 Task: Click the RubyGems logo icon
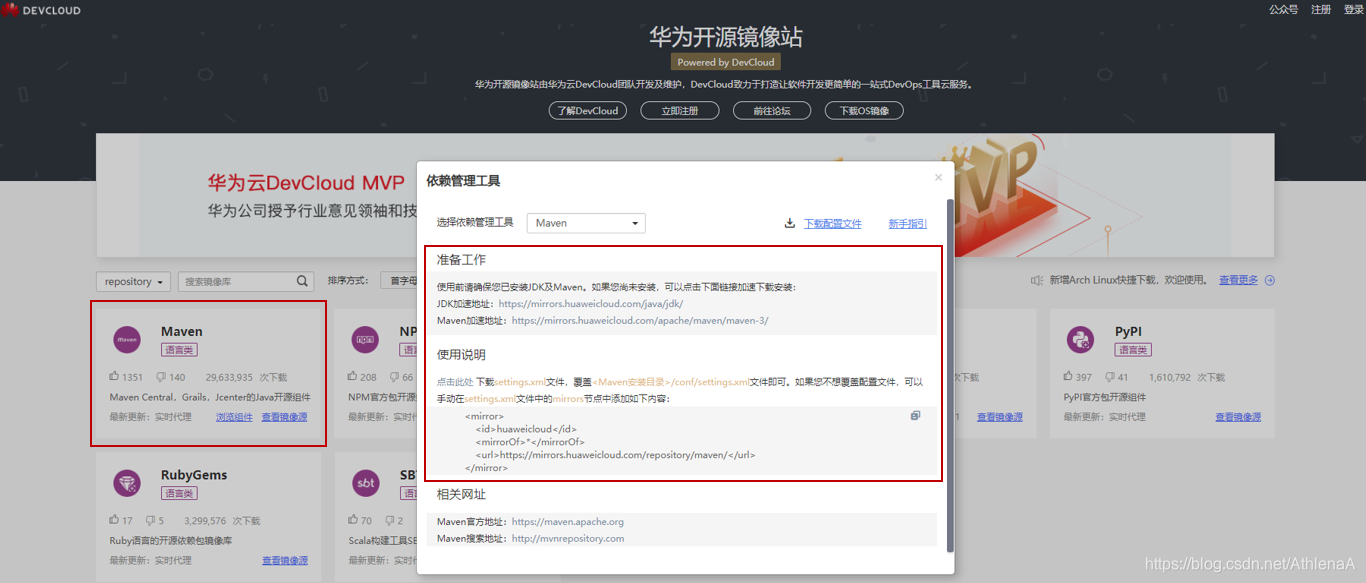127,483
